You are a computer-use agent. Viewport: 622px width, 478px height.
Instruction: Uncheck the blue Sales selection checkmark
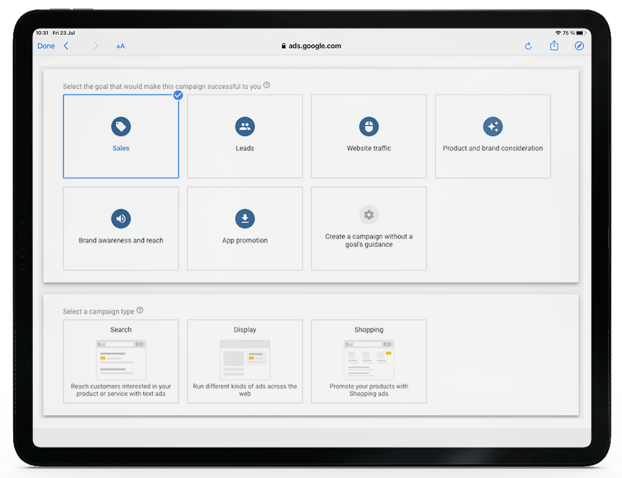(178, 95)
